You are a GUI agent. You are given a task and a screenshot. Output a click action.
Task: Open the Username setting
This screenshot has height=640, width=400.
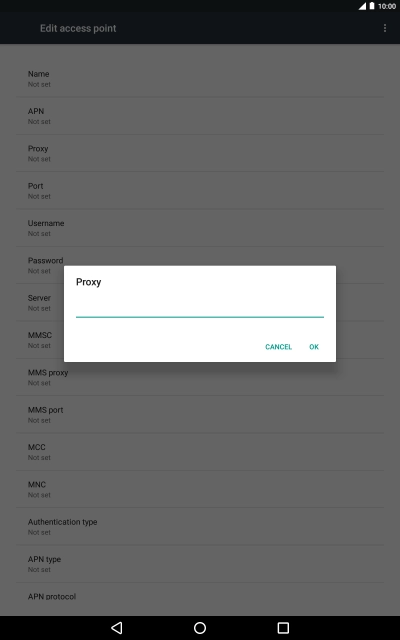[200, 228]
